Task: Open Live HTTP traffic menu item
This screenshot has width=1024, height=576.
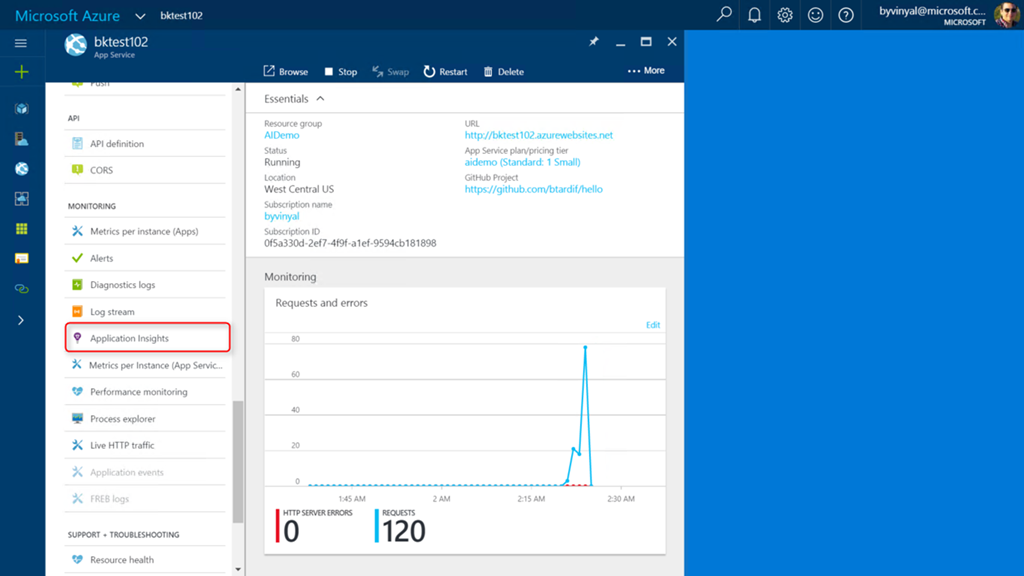Action: (x=145, y=445)
